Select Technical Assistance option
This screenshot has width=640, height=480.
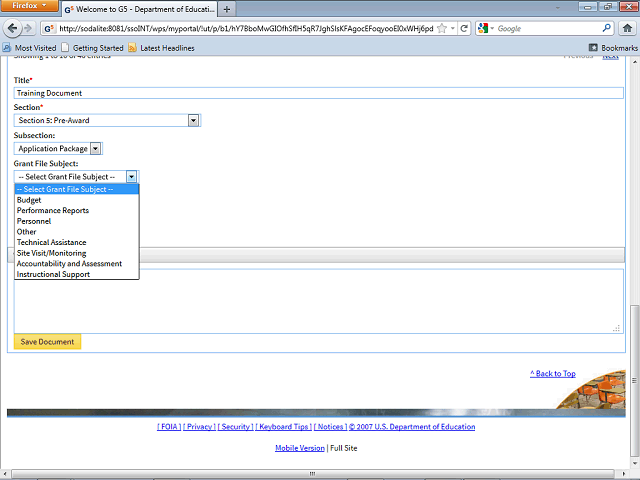tap(77, 242)
